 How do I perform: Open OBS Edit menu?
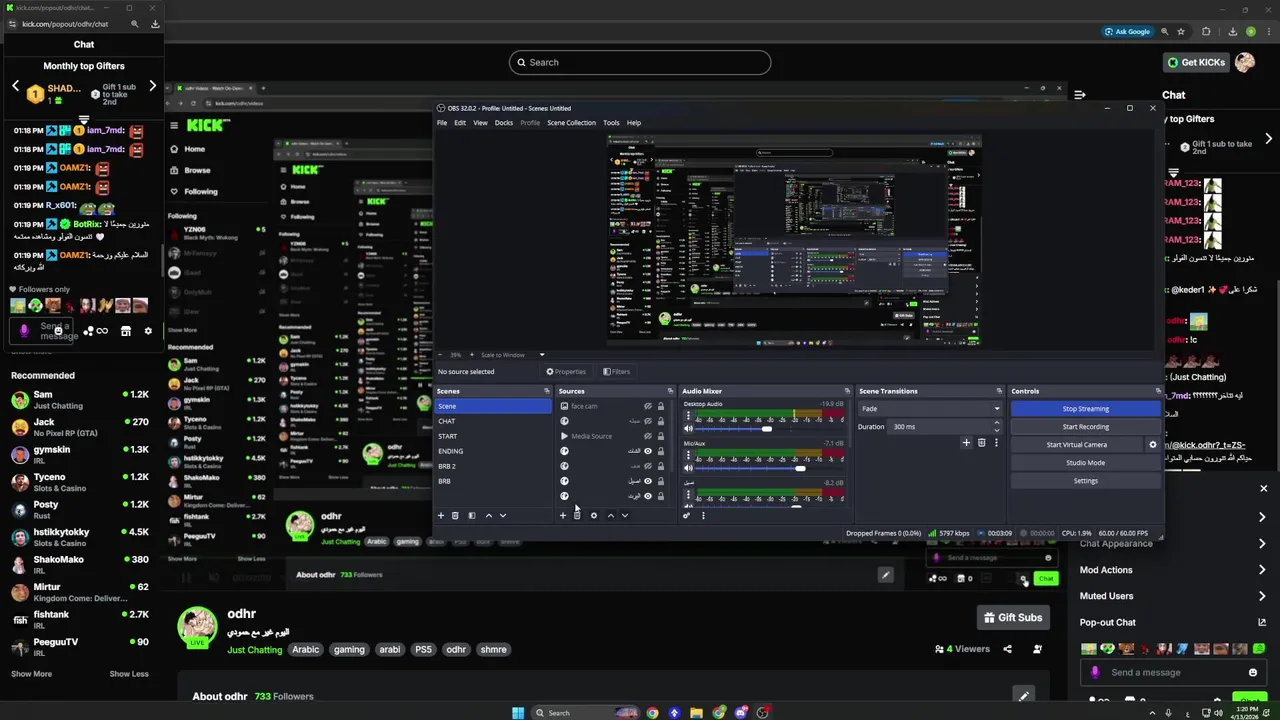pyautogui.click(x=460, y=123)
